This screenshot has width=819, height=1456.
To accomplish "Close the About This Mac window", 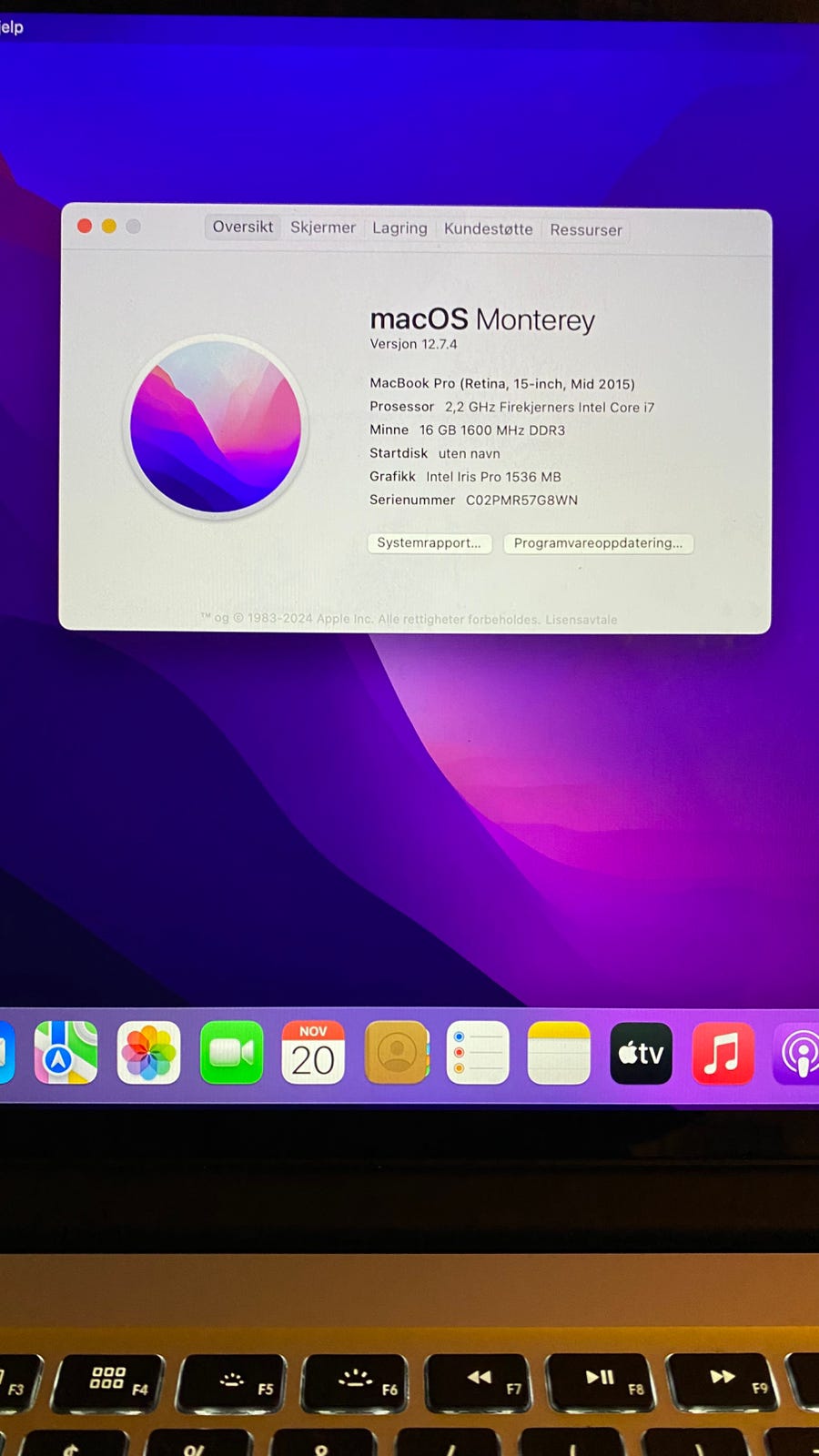I will point(85,226).
